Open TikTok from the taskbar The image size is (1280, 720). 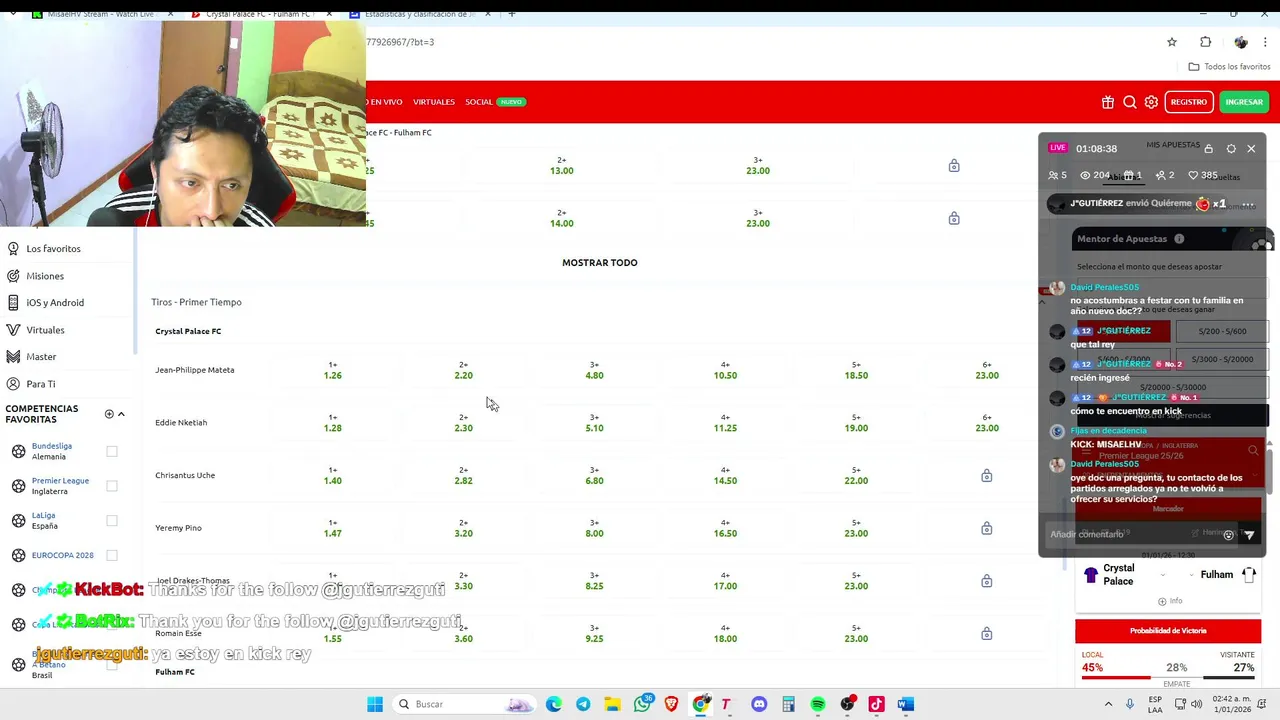[x=876, y=704]
